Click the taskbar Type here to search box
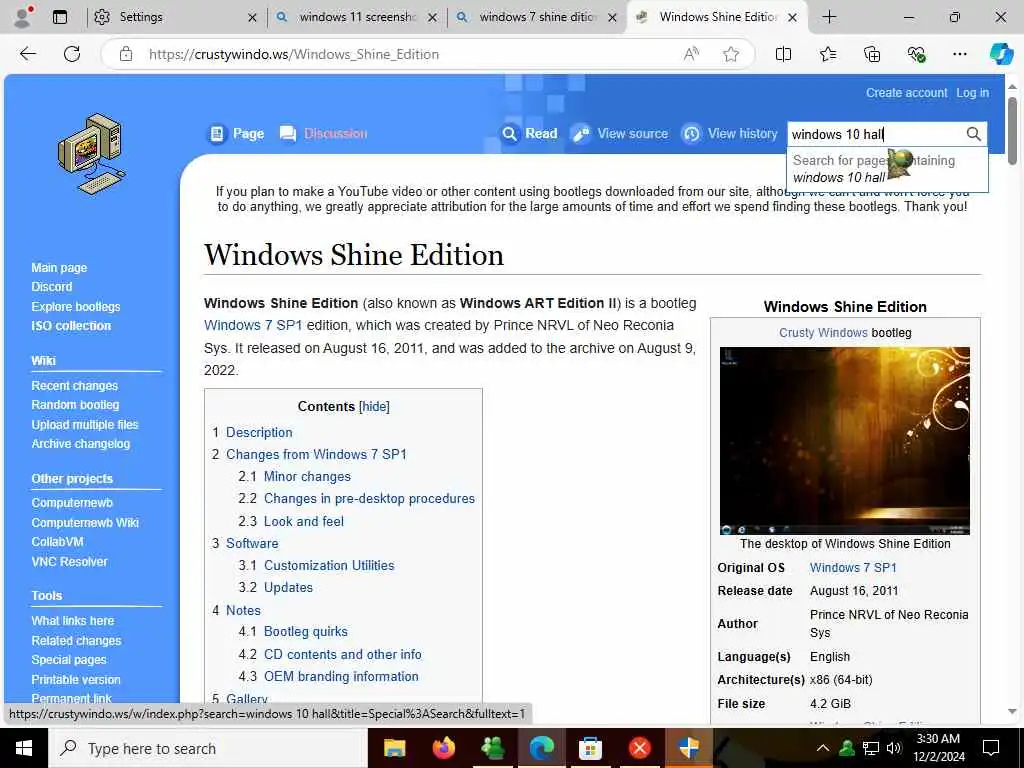 208,748
